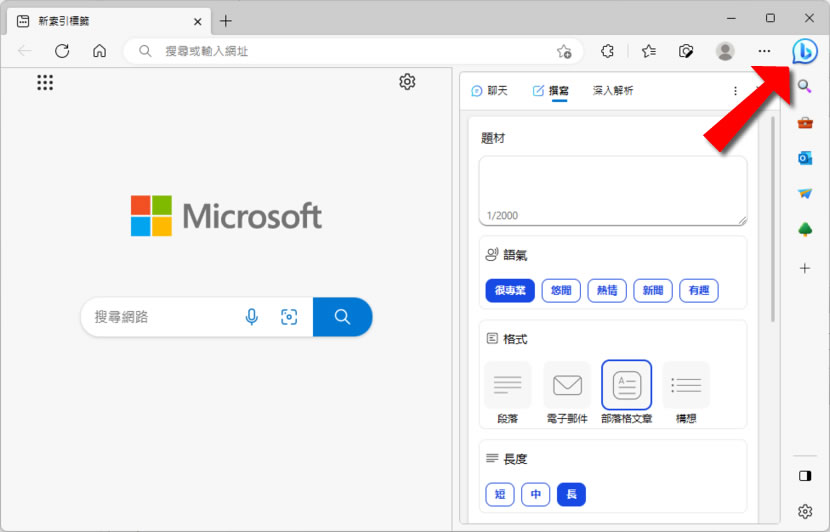Toggle the sidebar hide panel icon
This screenshot has height=532, width=830.
click(805, 475)
